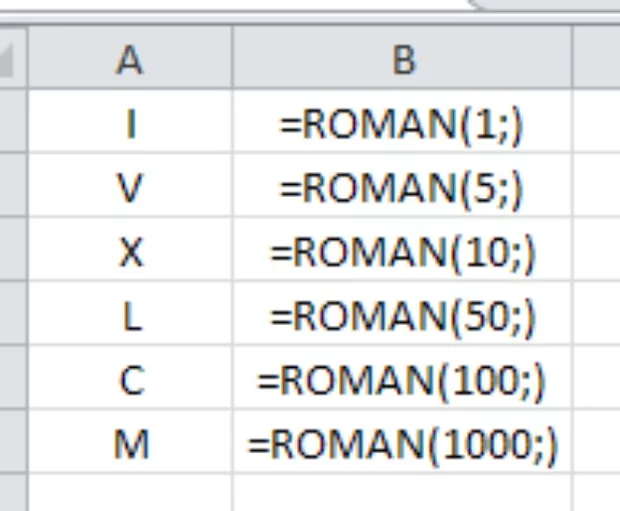Select the column B header
Image resolution: width=620 pixels, height=511 pixels.
402,60
